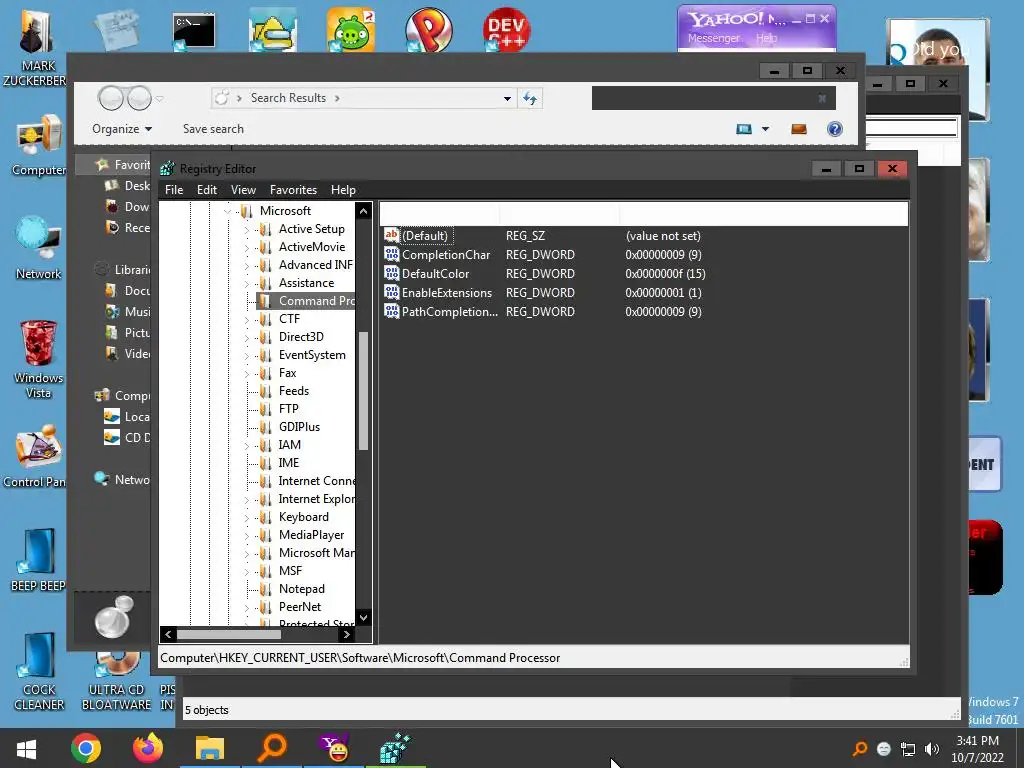The height and width of the screenshot is (768, 1024).
Task: Open the File menu in Registry Editor
Action: tap(174, 190)
